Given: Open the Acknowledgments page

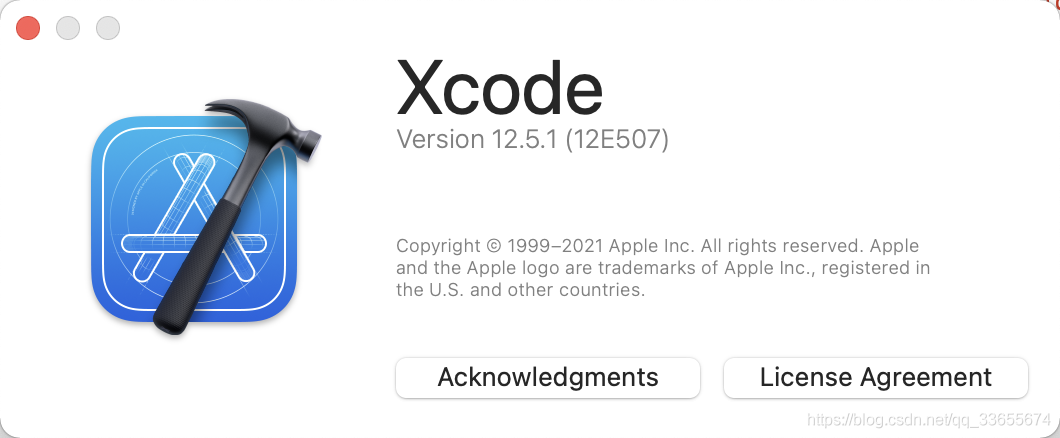Looking at the screenshot, I should (548, 377).
